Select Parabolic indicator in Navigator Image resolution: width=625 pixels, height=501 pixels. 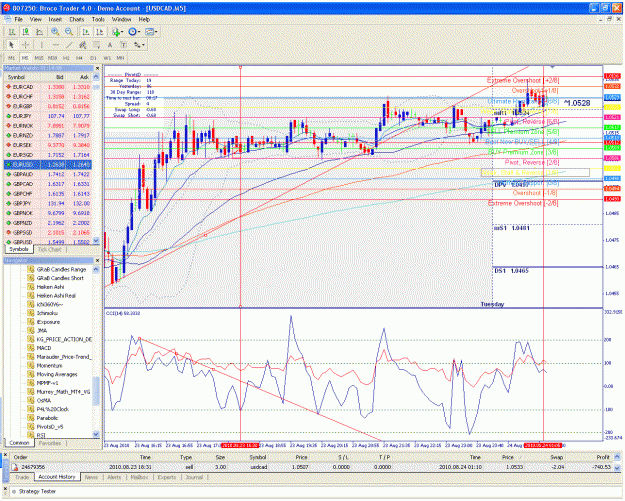click(x=47, y=418)
